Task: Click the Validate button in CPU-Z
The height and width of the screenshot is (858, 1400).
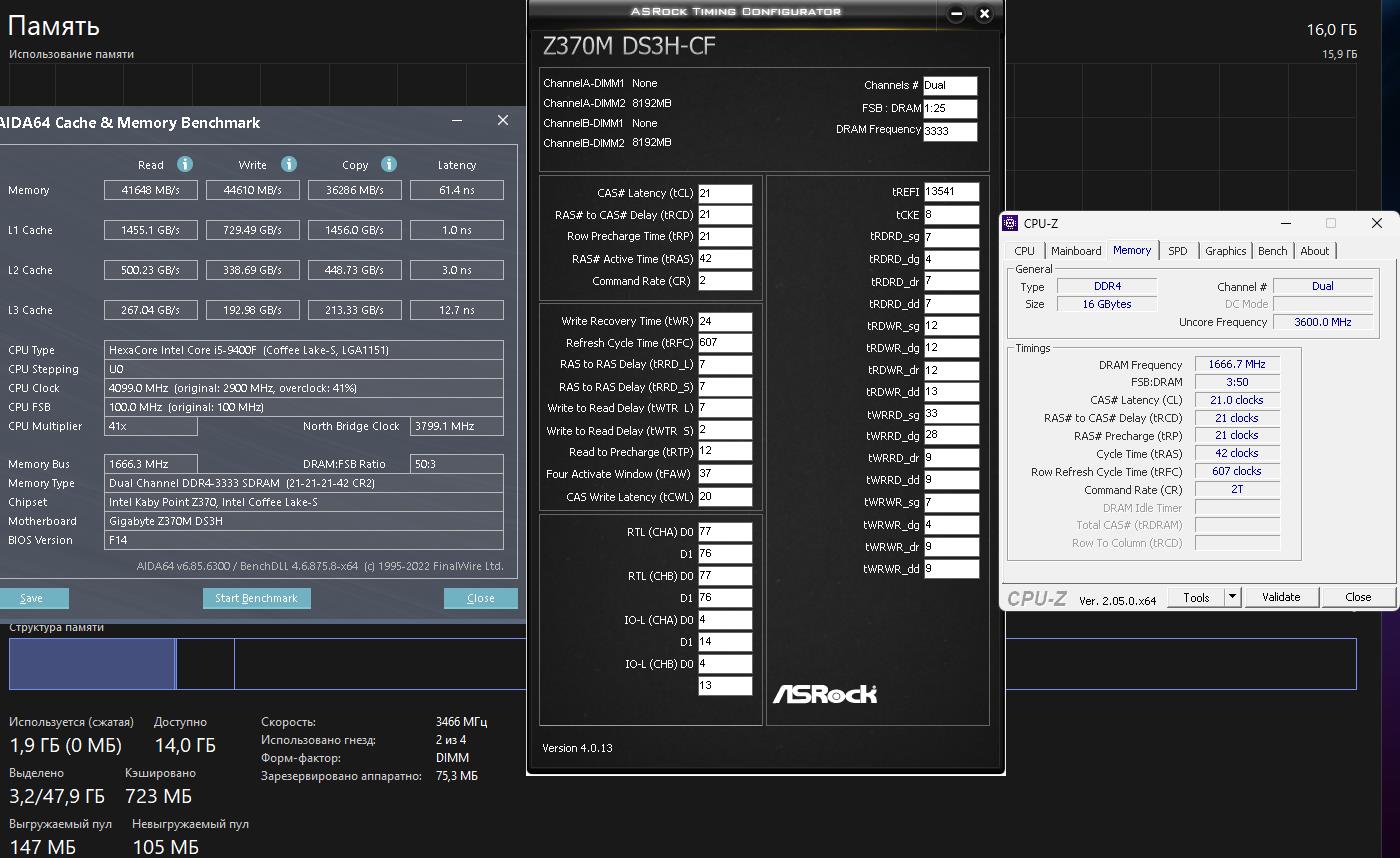Action: (1281, 597)
